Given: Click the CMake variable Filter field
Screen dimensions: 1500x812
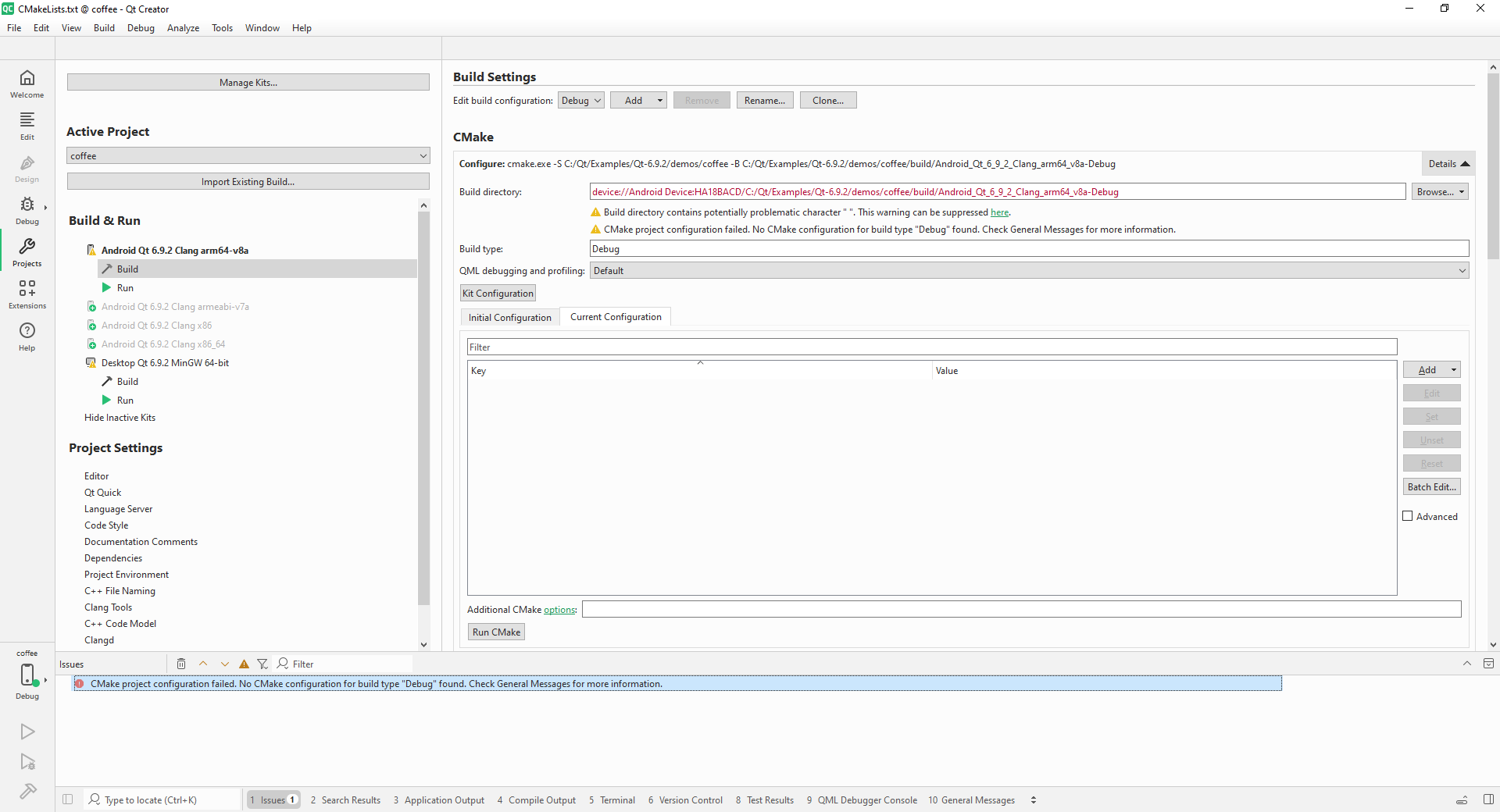Looking at the screenshot, I should click(932, 347).
